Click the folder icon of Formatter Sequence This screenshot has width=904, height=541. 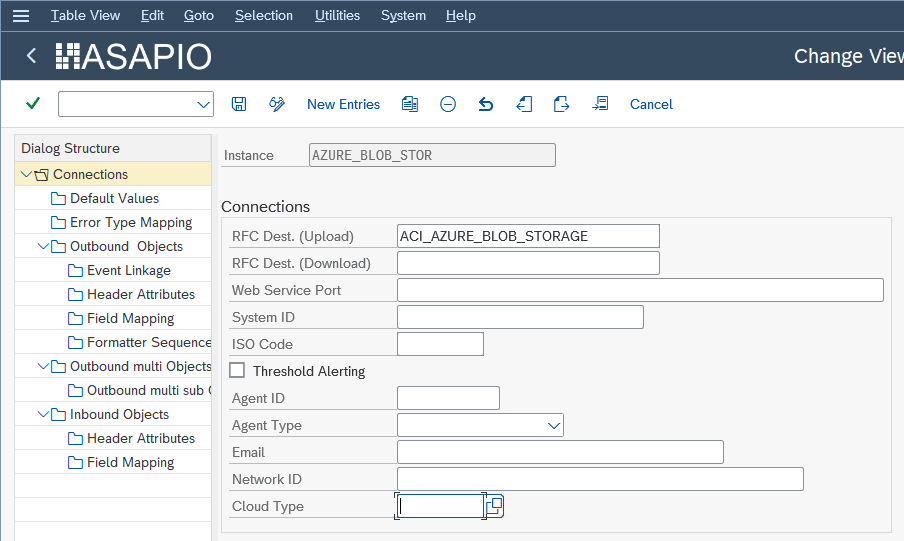76,343
